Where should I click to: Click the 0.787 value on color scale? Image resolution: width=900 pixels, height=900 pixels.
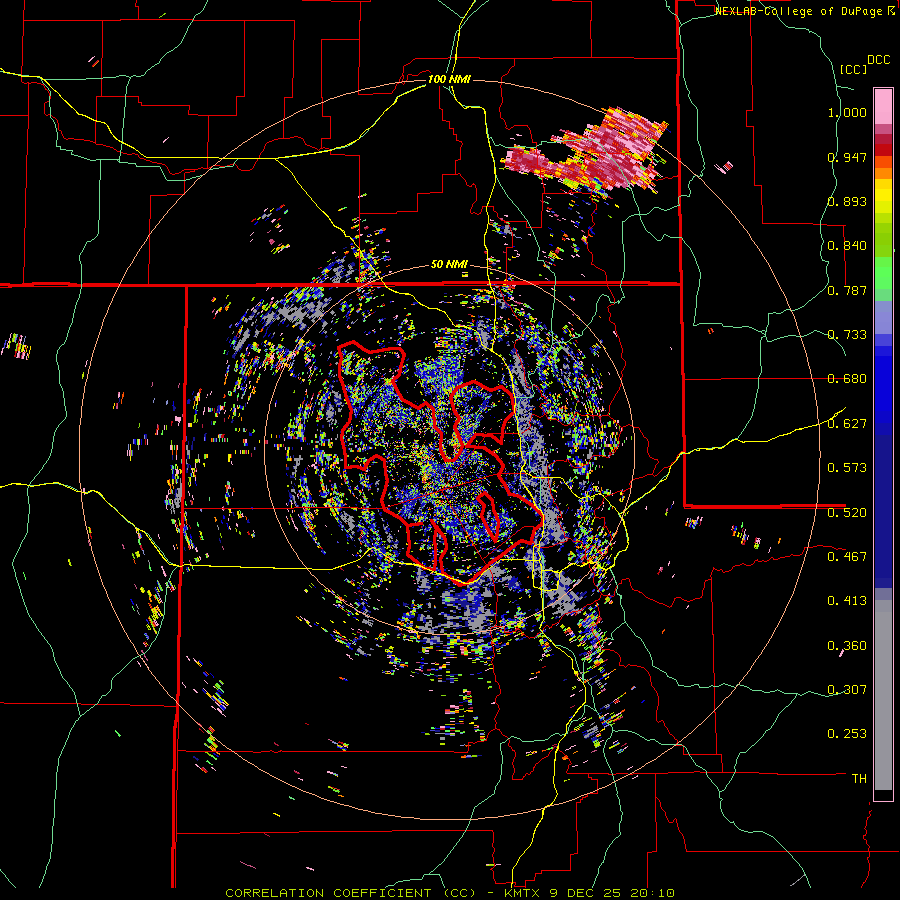point(847,290)
